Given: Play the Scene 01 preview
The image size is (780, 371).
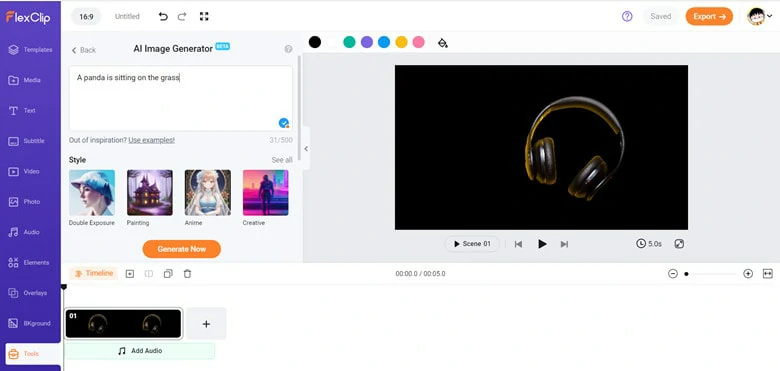Looking at the screenshot, I should pos(472,244).
